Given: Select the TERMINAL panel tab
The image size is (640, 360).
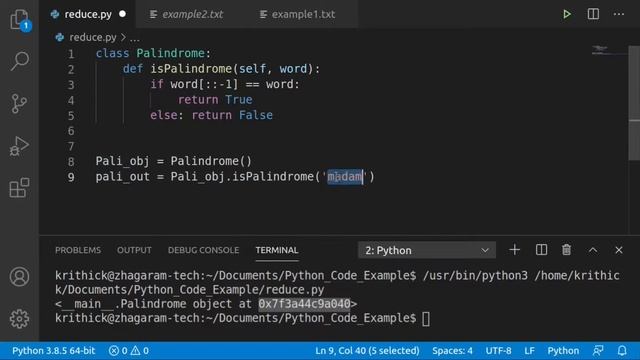Looking at the screenshot, I should pyautogui.click(x=277, y=250).
